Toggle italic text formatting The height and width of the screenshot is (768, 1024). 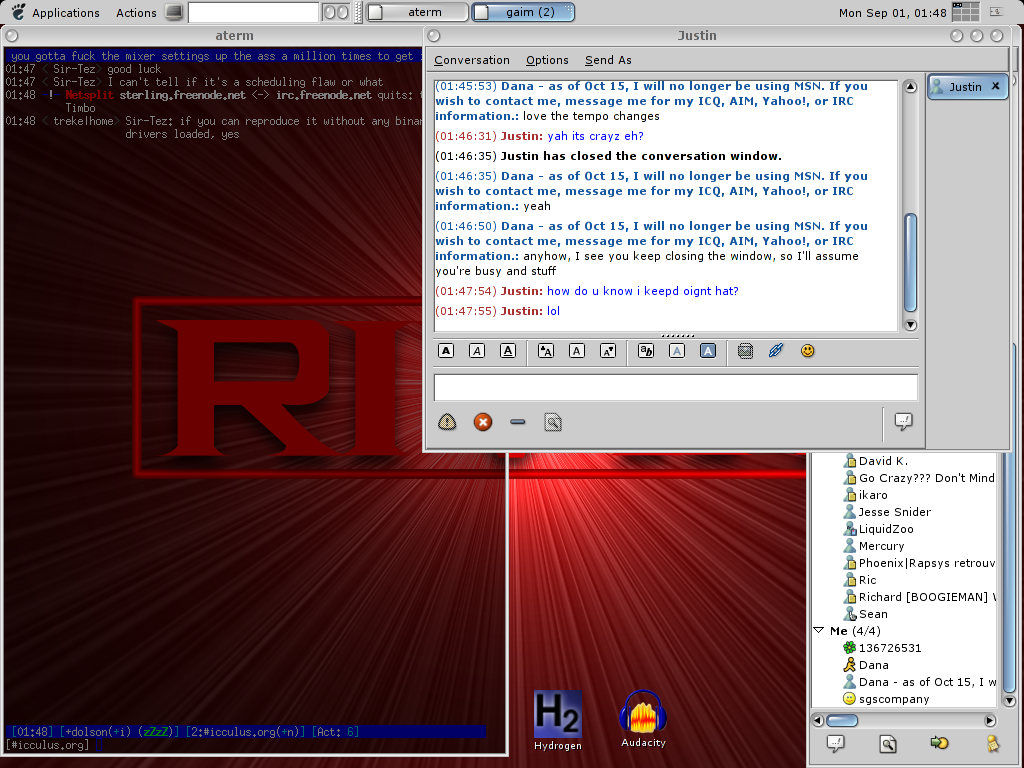point(477,351)
